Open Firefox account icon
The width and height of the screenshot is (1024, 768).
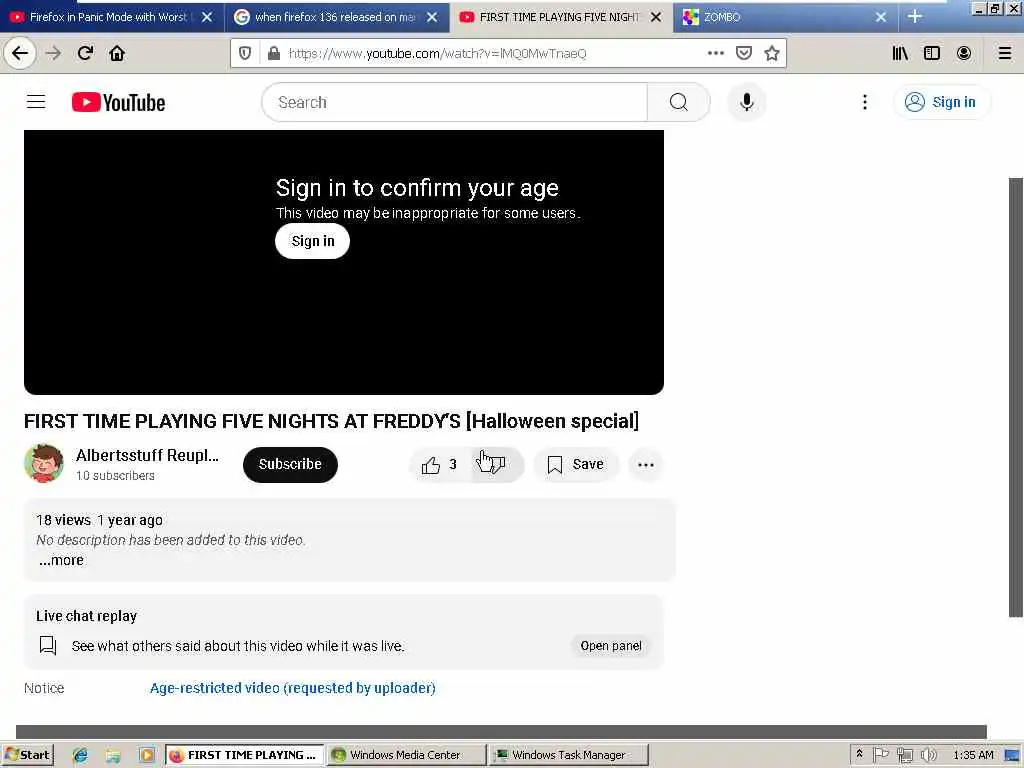[964, 53]
